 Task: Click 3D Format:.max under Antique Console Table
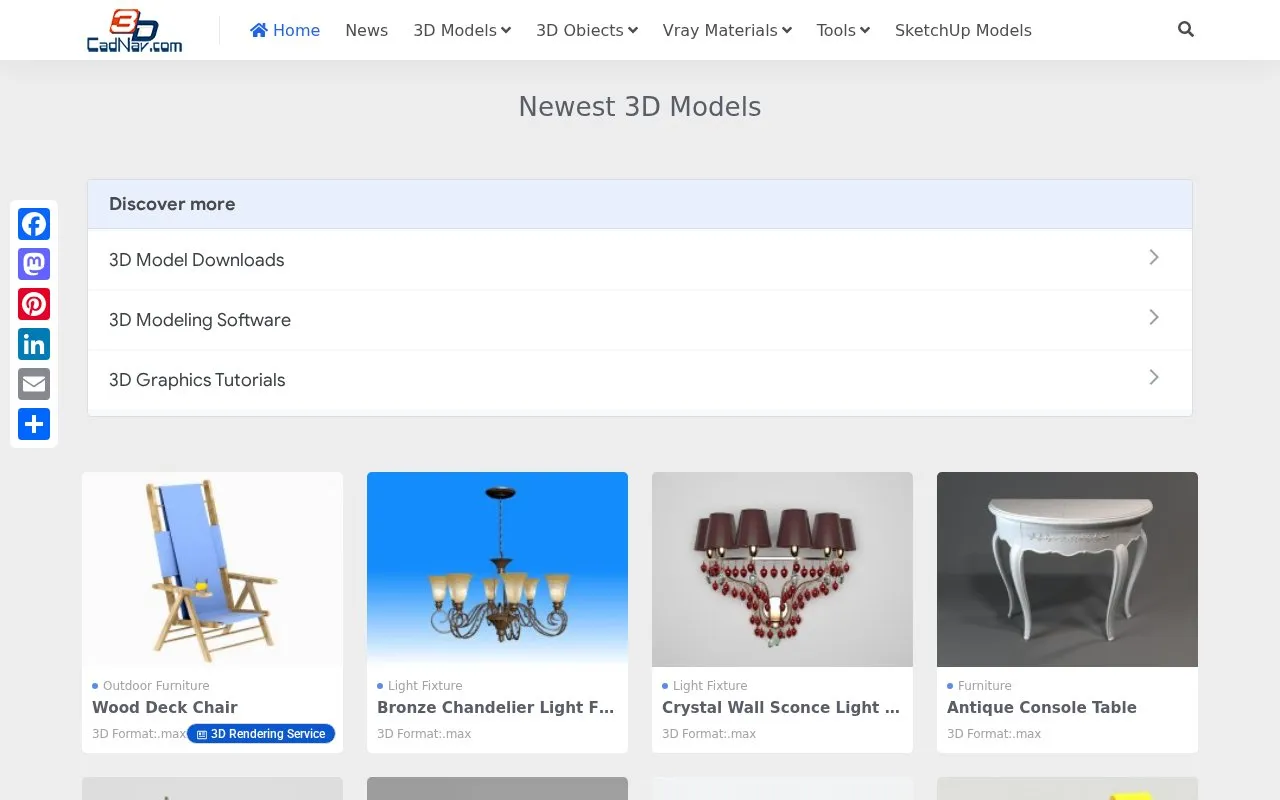pyautogui.click(x=994, y=734)
